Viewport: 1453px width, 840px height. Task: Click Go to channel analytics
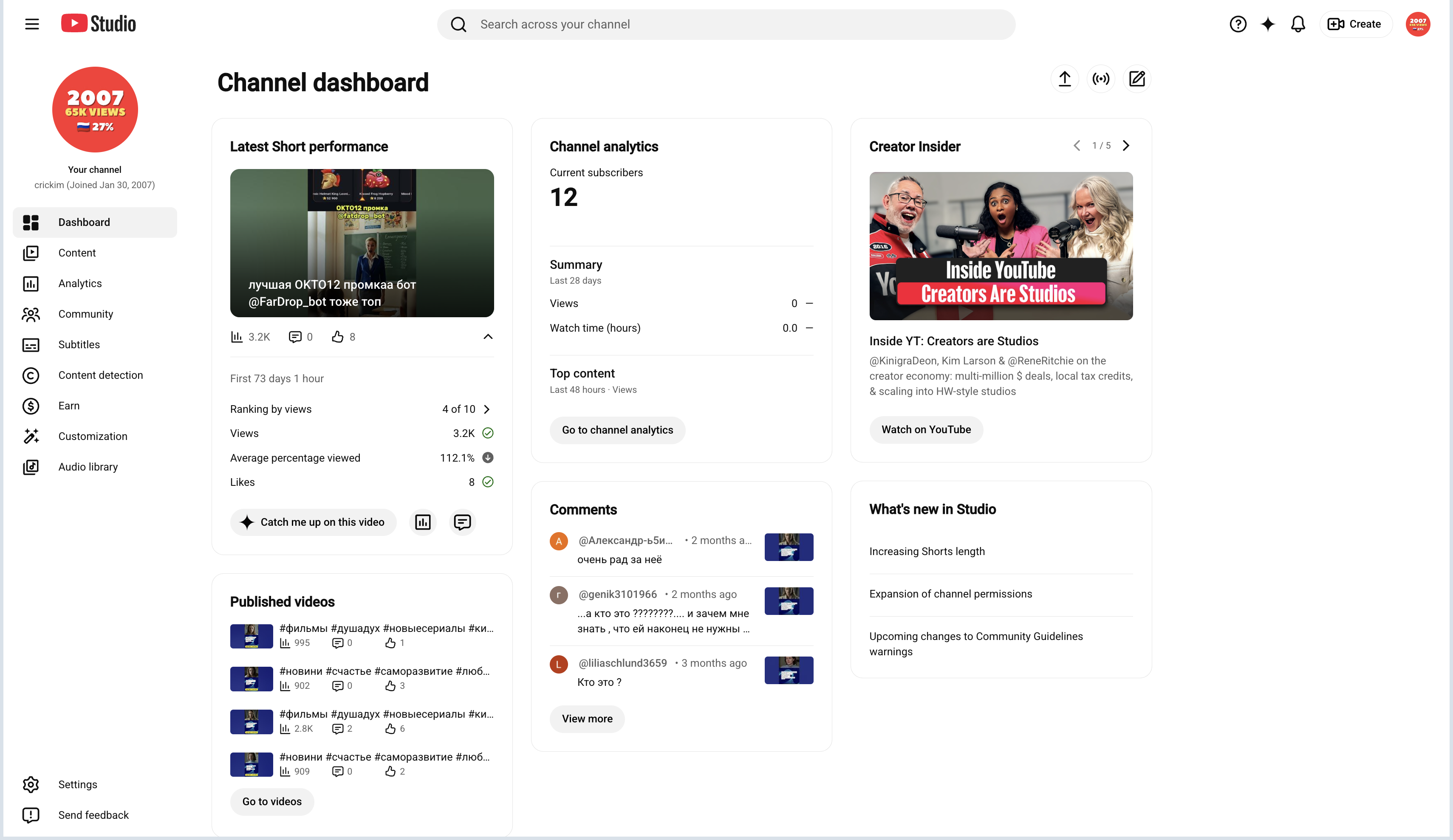pyautogui.click(x=617, y=430)
